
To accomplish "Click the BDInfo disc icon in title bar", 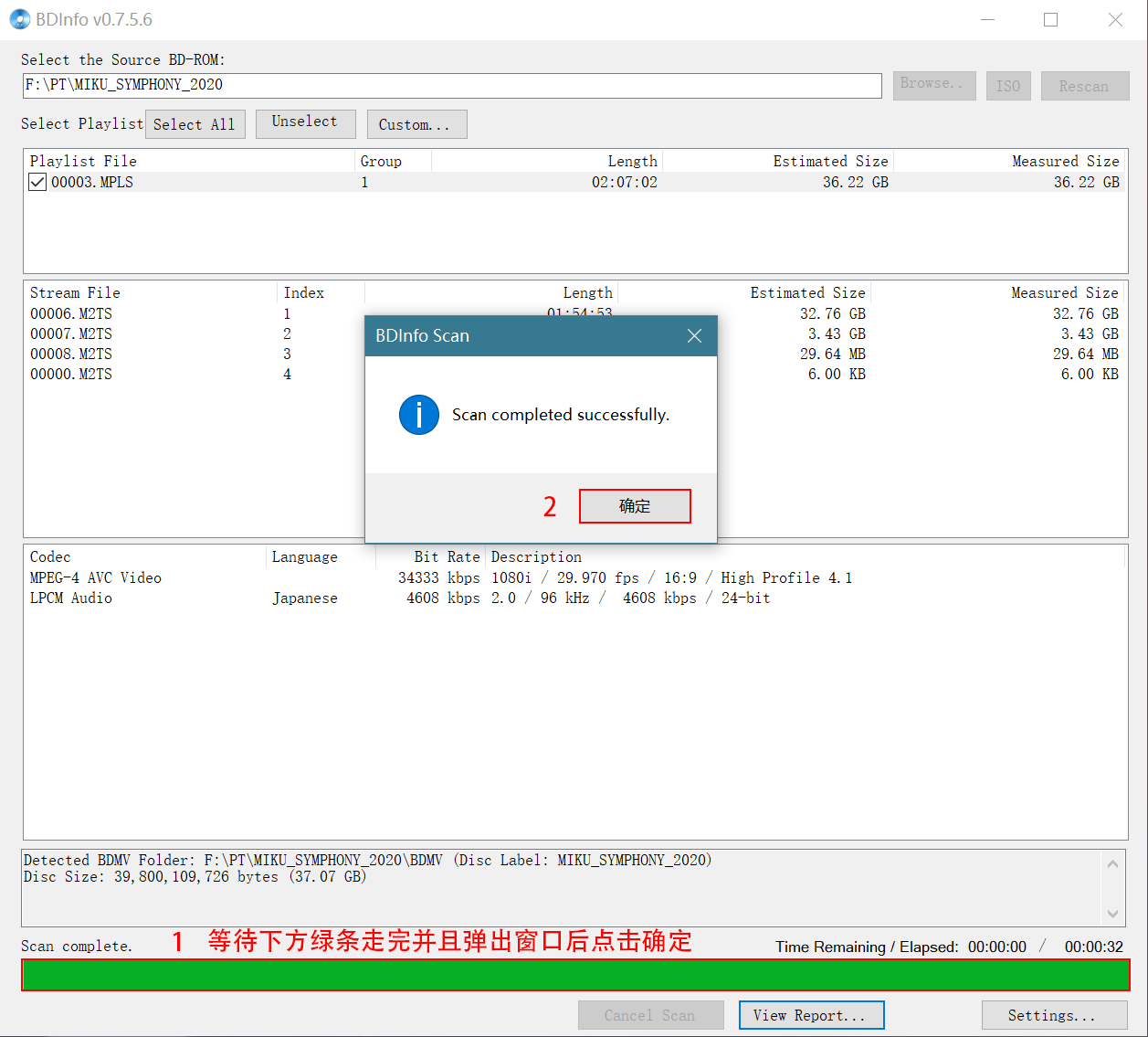I will tap(19, 19).
